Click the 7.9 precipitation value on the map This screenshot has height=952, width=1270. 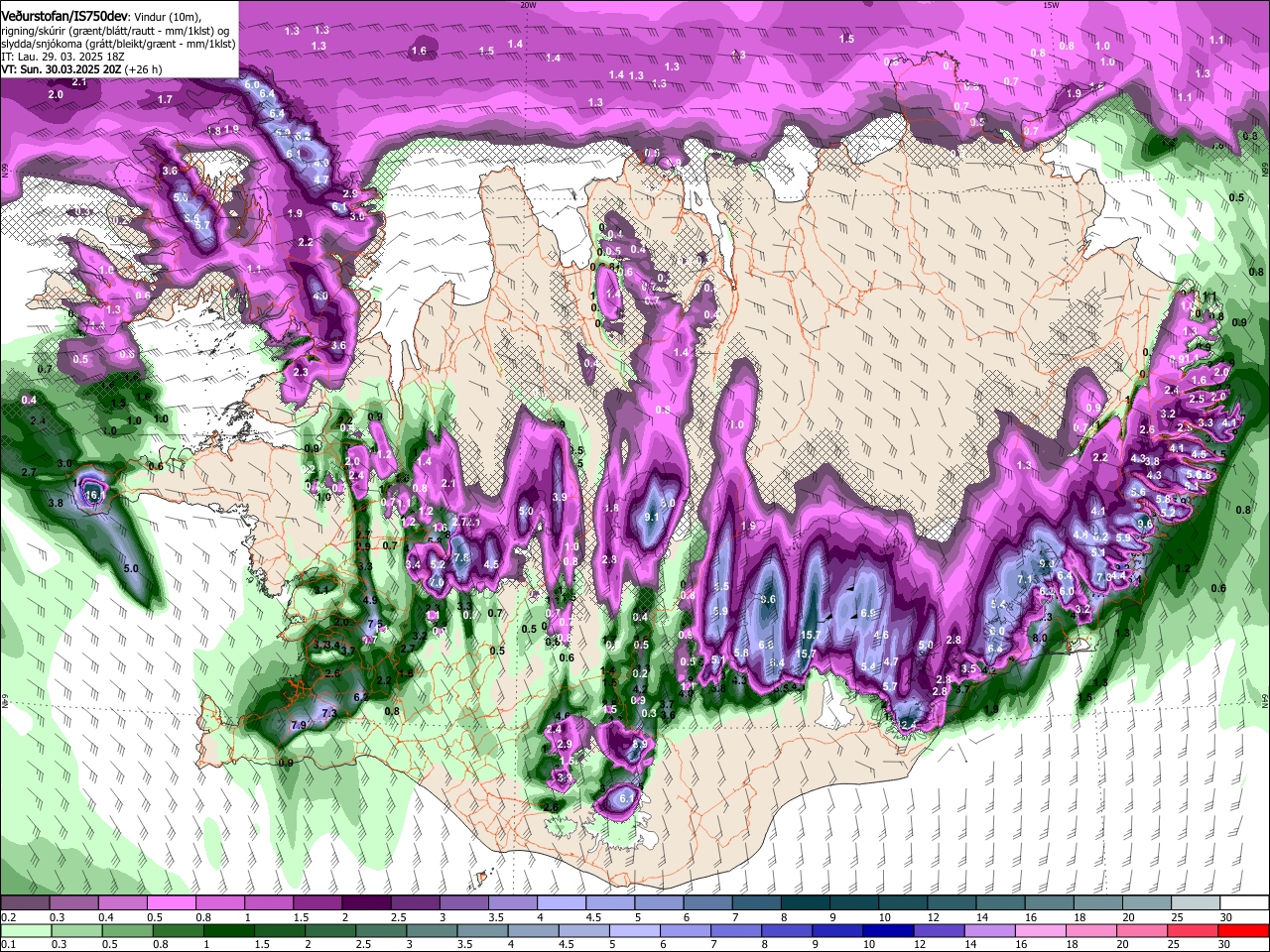coord(298,726)
